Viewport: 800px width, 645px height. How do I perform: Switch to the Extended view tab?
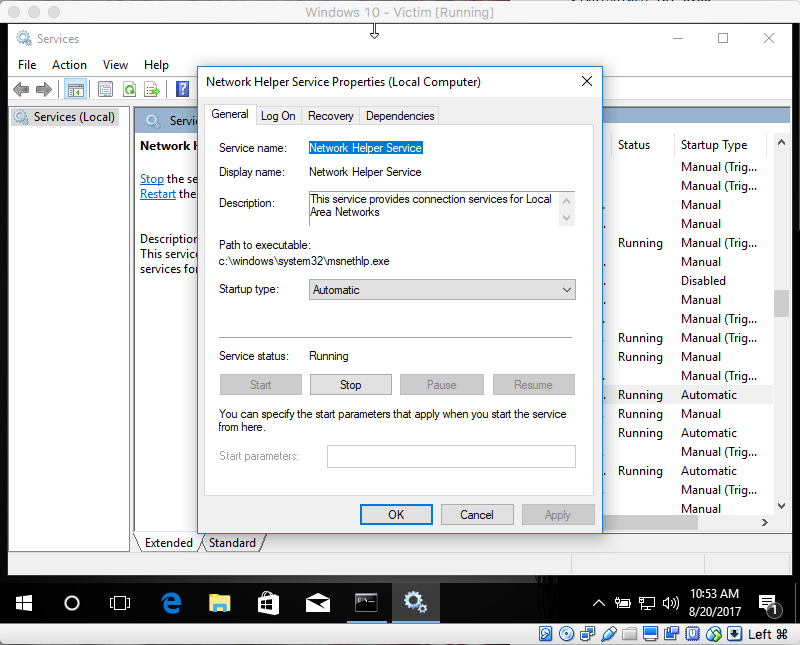[x=168, y=542]
